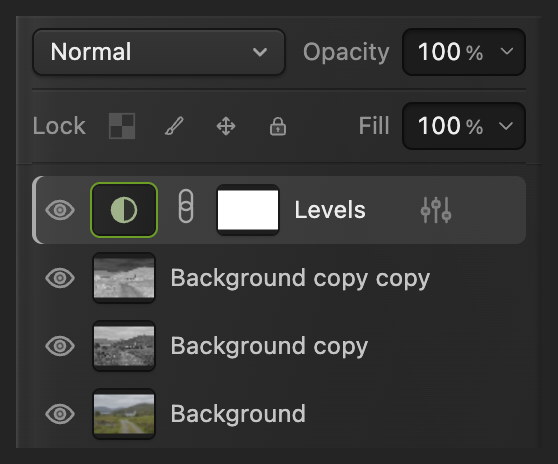Select the Background copy layer name
558x464 pixels.
tap(269, 347)
